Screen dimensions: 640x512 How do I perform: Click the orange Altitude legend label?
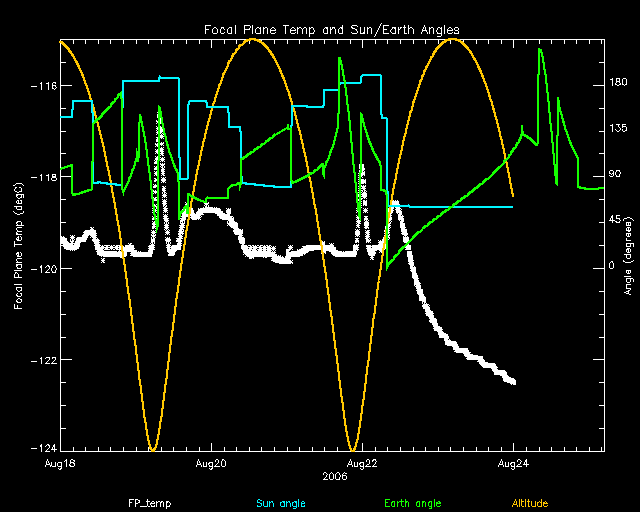tap(535, 502)
